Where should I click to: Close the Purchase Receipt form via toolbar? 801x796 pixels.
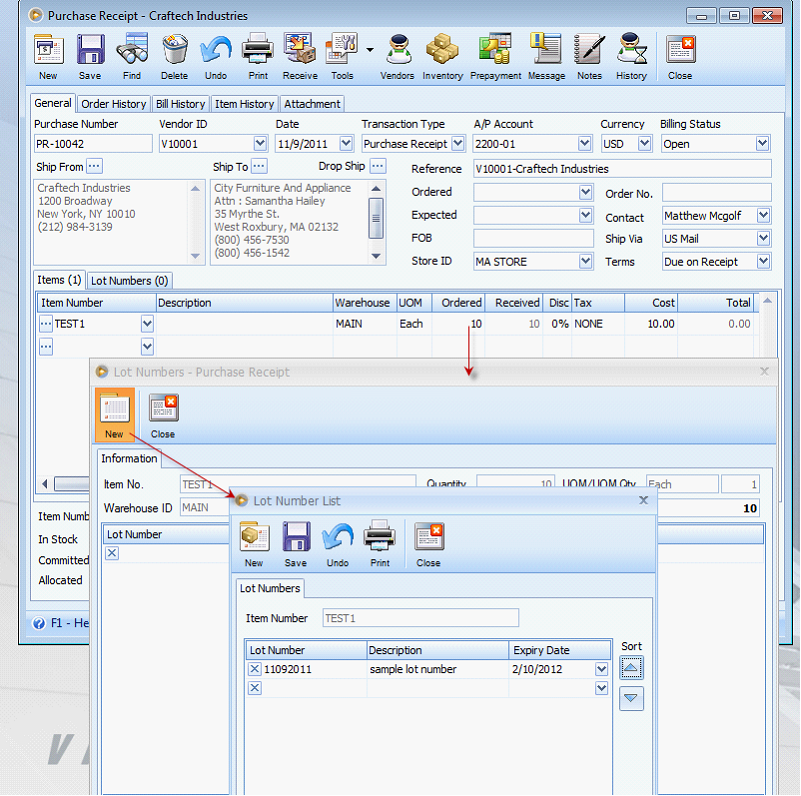point(680,56)
